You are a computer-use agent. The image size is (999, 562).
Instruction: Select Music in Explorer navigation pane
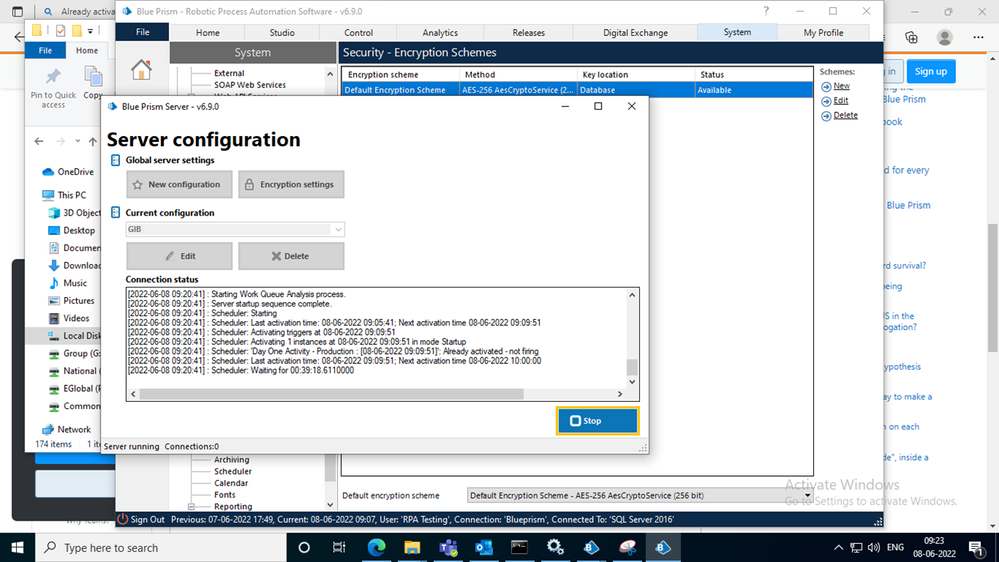(68, 283)
